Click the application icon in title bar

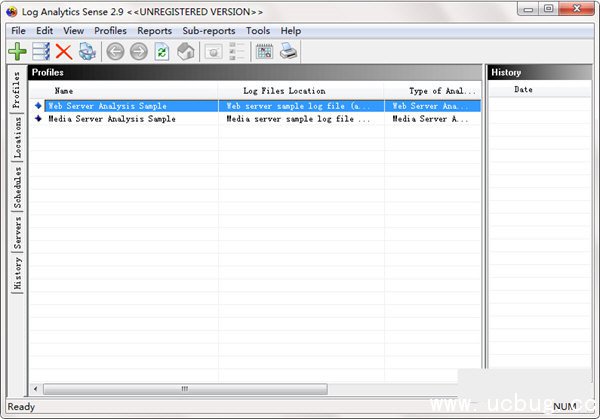11,12
